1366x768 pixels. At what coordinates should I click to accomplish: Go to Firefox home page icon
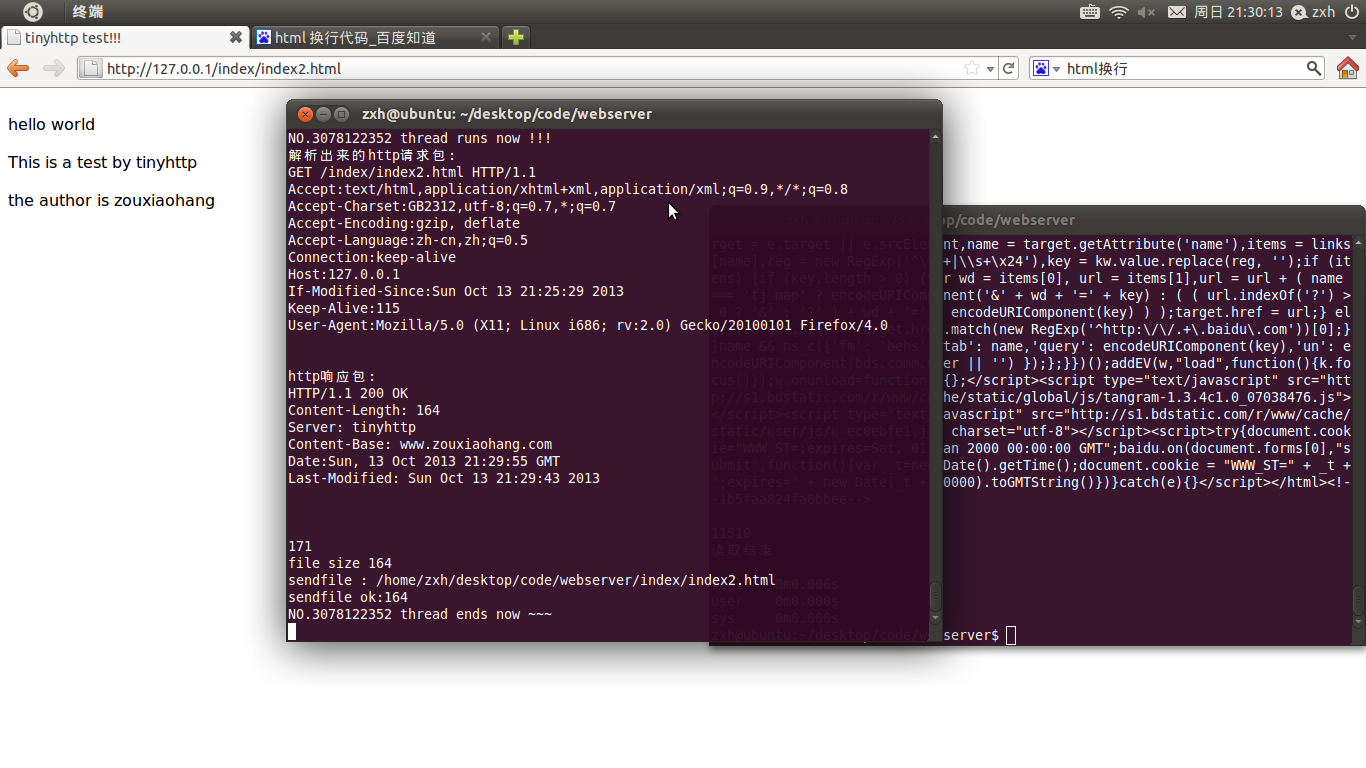click(x=1348, y=68)
